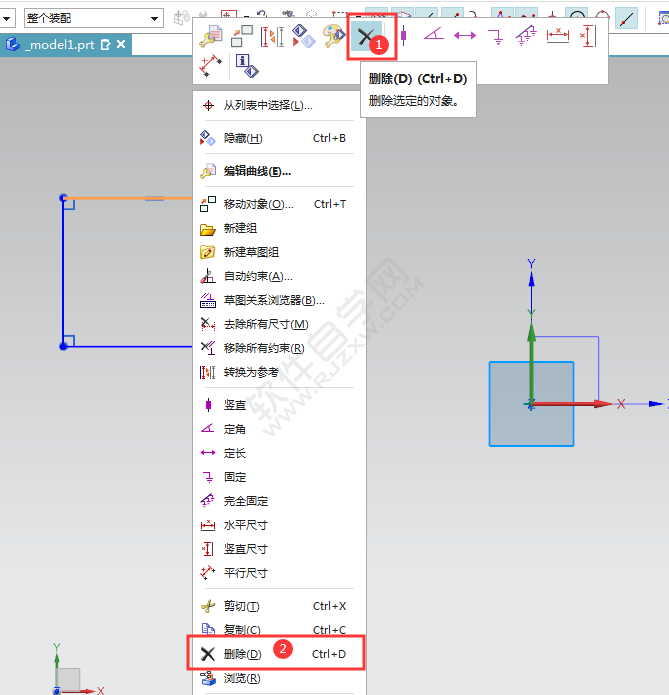669x695 pixels.
Task: Click Convert to Reference icon in popup toolbar
Action: click(x=272, y=37)
